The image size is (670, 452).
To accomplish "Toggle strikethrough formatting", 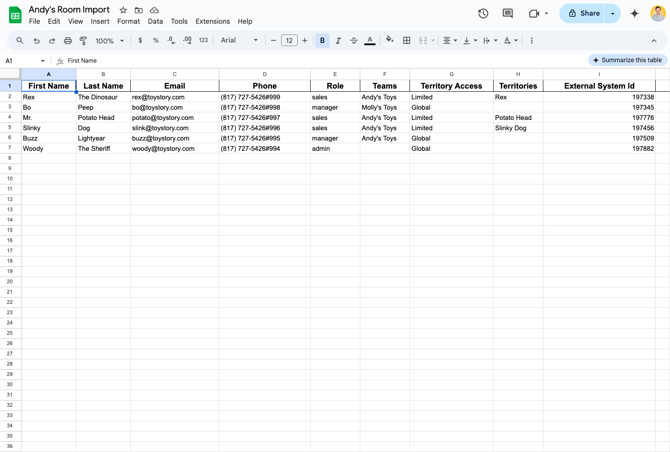I will click(354, 41).
